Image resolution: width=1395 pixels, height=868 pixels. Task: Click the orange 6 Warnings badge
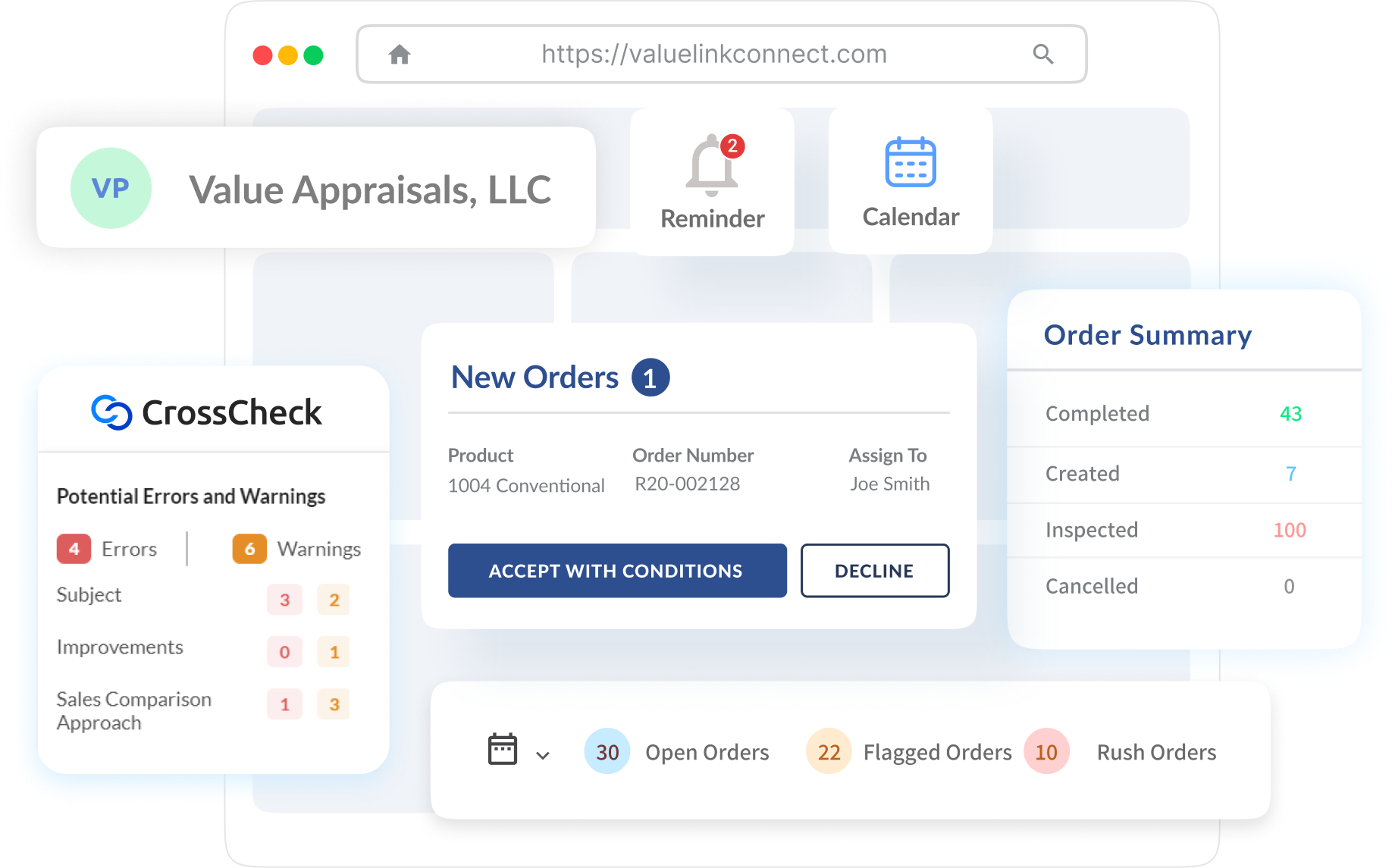coord(249,549)
